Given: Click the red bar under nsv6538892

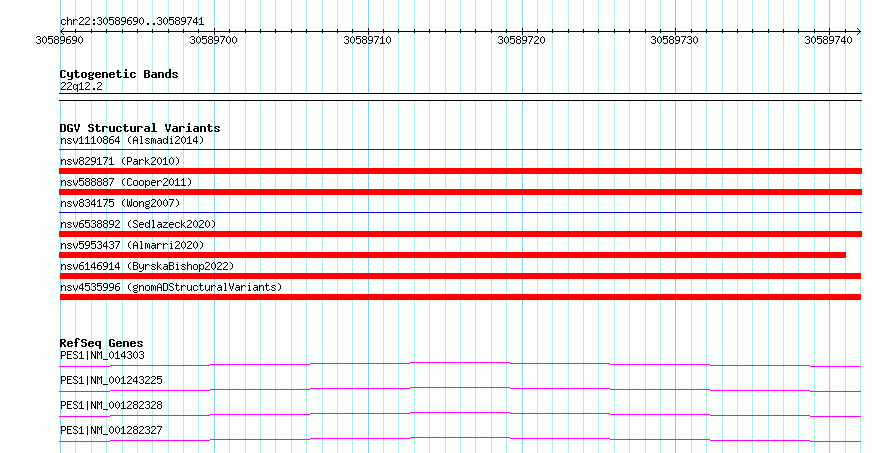Looking at the screenshot, I should (460, 234).
